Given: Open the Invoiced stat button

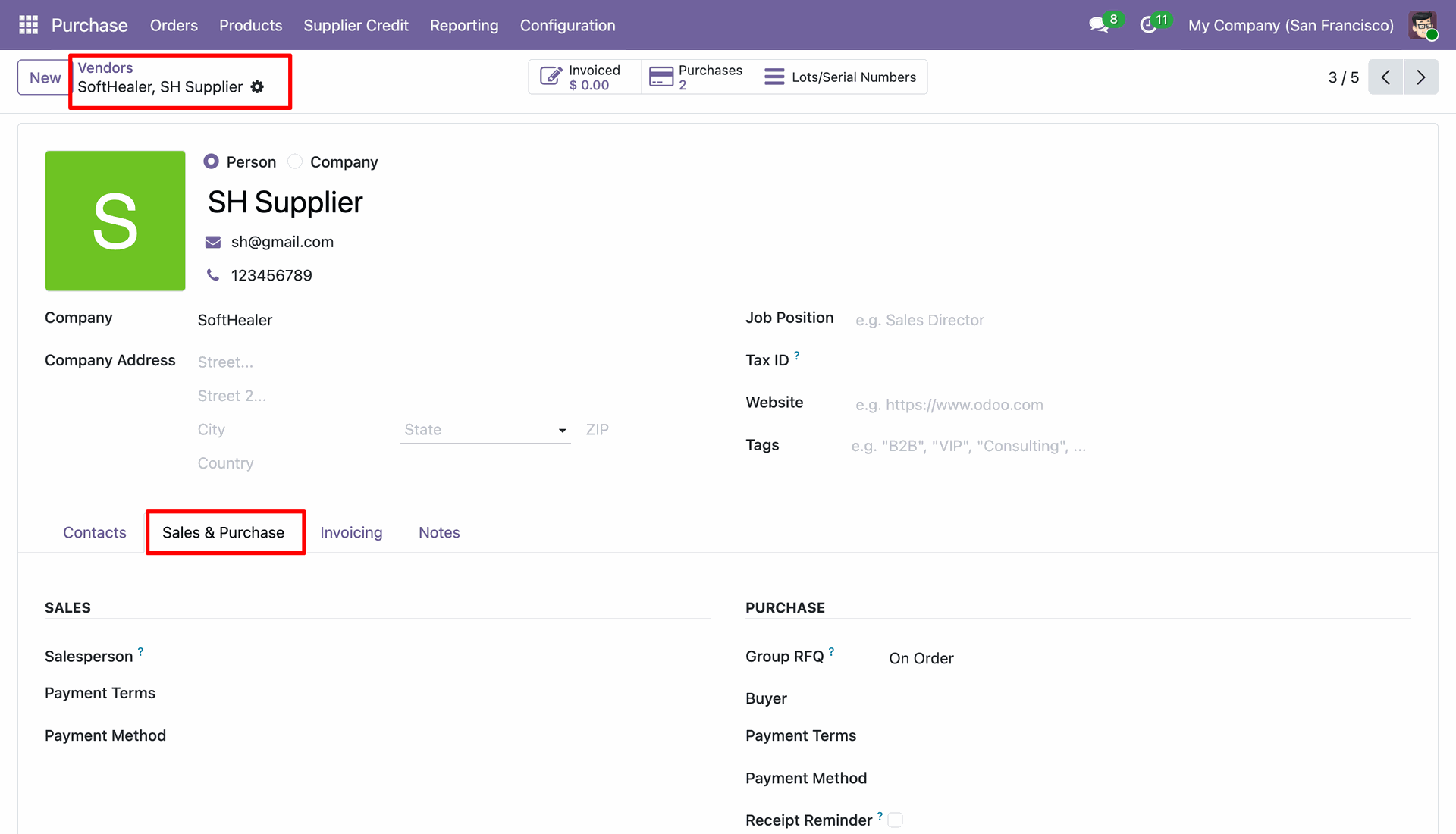Looking at the screenshot, I should pyautogui.click(x=585, y=77).
